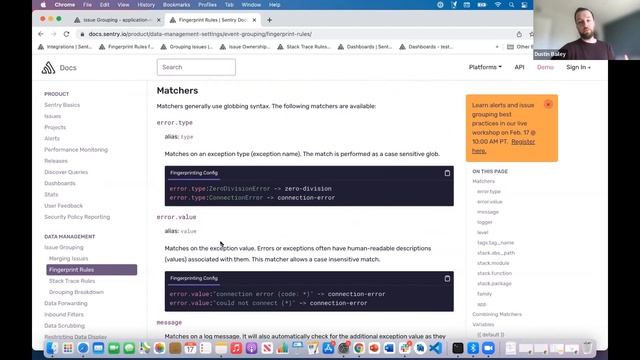Viewport: 640px width, 360px height.
Task: Open the Integrations bookmark
Action: (65, 47)
